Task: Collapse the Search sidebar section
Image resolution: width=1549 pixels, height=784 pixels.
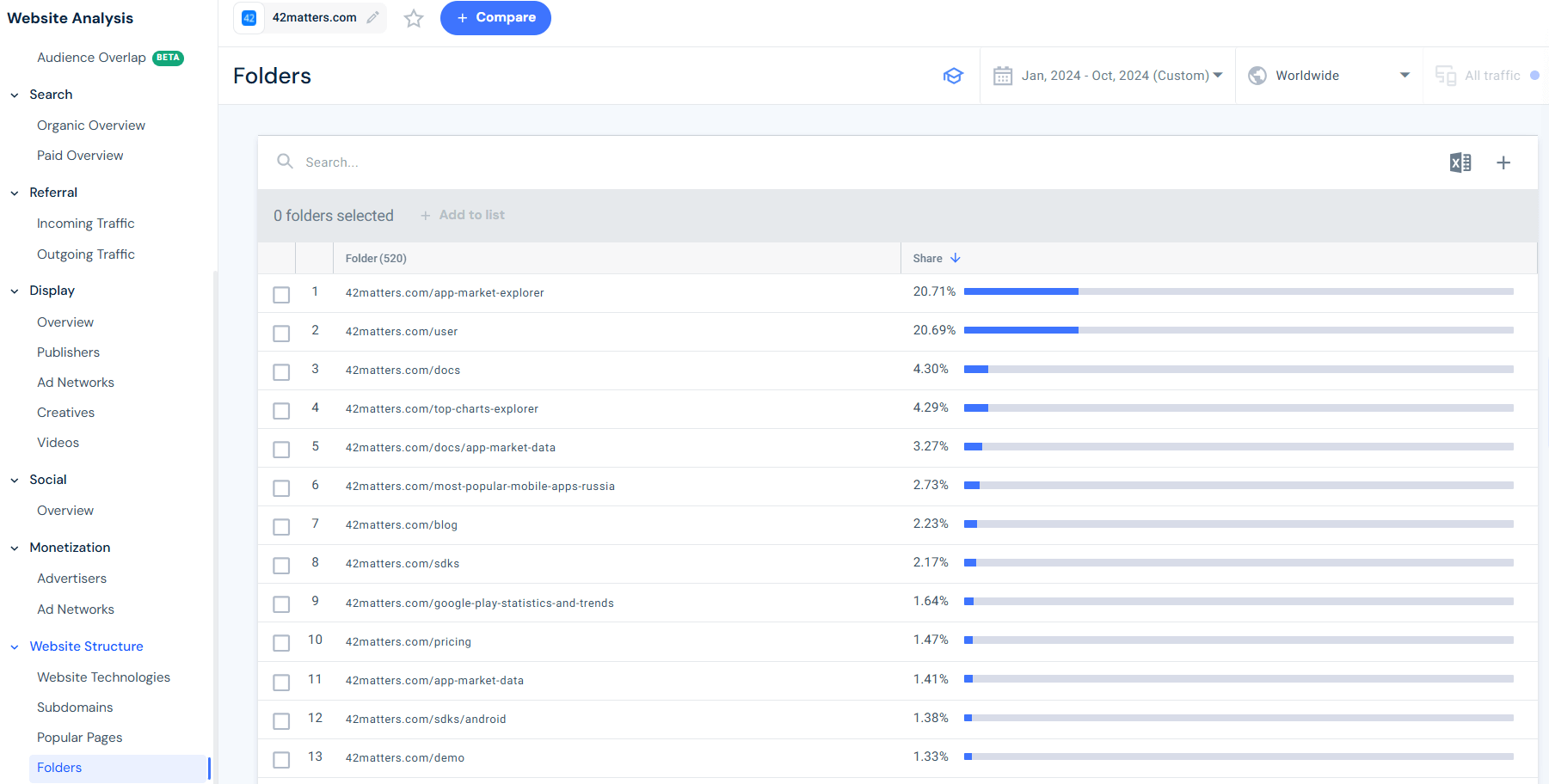Action: (15, 95)
